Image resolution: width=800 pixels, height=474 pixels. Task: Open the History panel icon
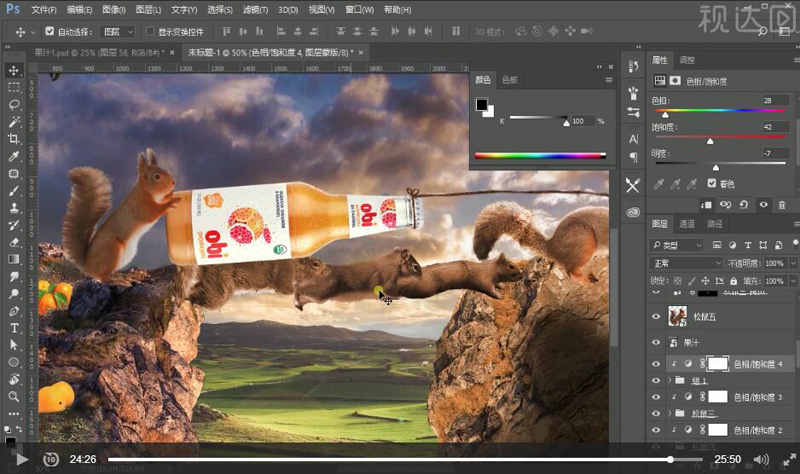pos(633,66)
